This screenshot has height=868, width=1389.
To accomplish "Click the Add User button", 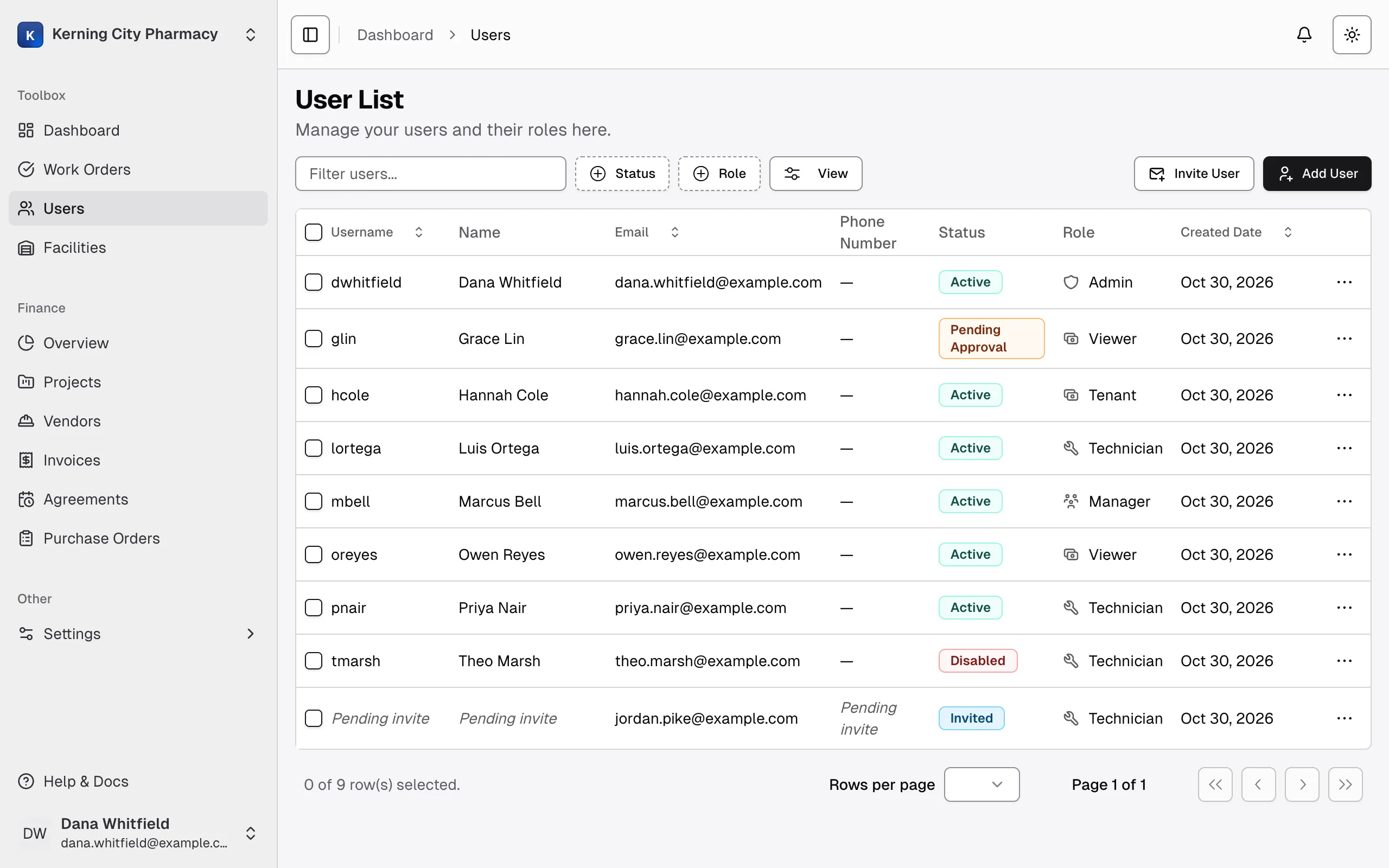I will pyautogui.click(x=1317, y=174).
